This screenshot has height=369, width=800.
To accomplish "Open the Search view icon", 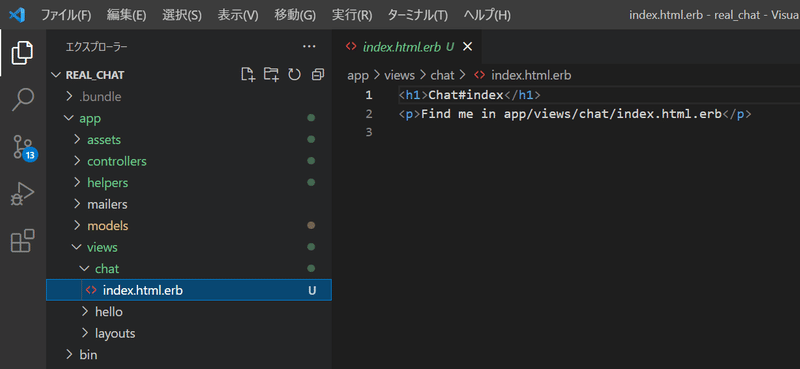I will tap(22, 99).
